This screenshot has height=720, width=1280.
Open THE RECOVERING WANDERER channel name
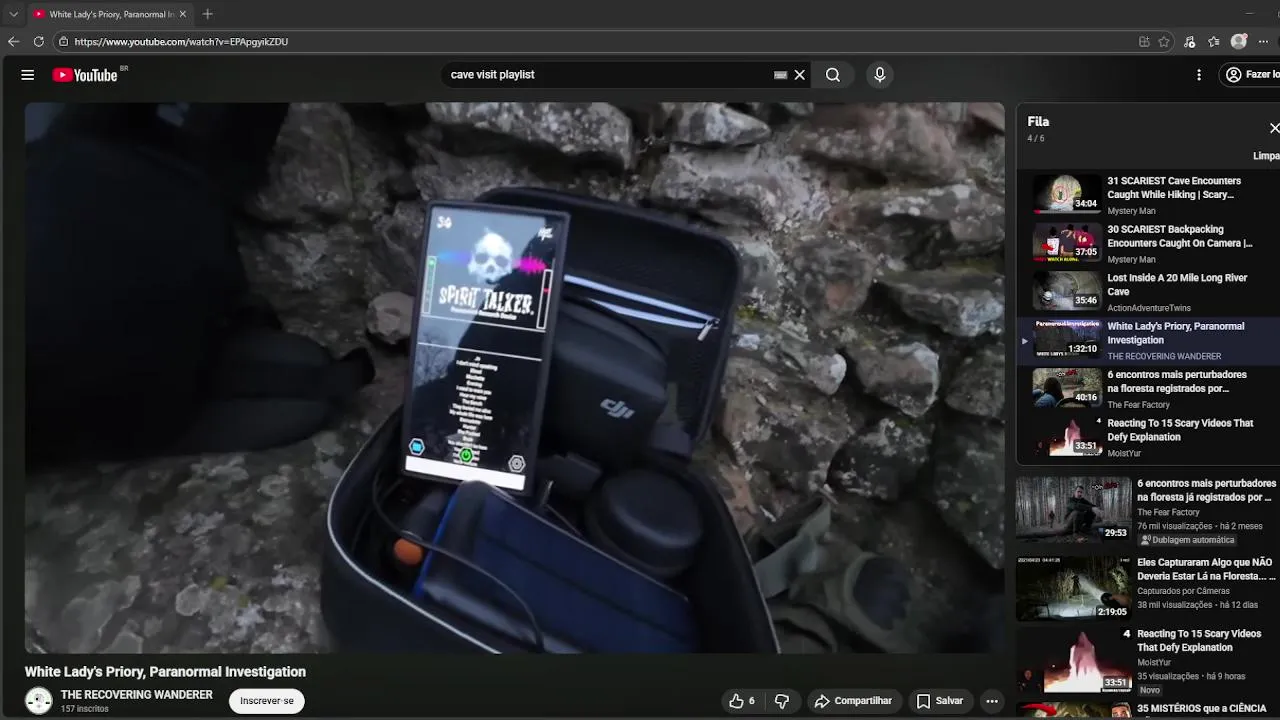click(x=137, y=695)
